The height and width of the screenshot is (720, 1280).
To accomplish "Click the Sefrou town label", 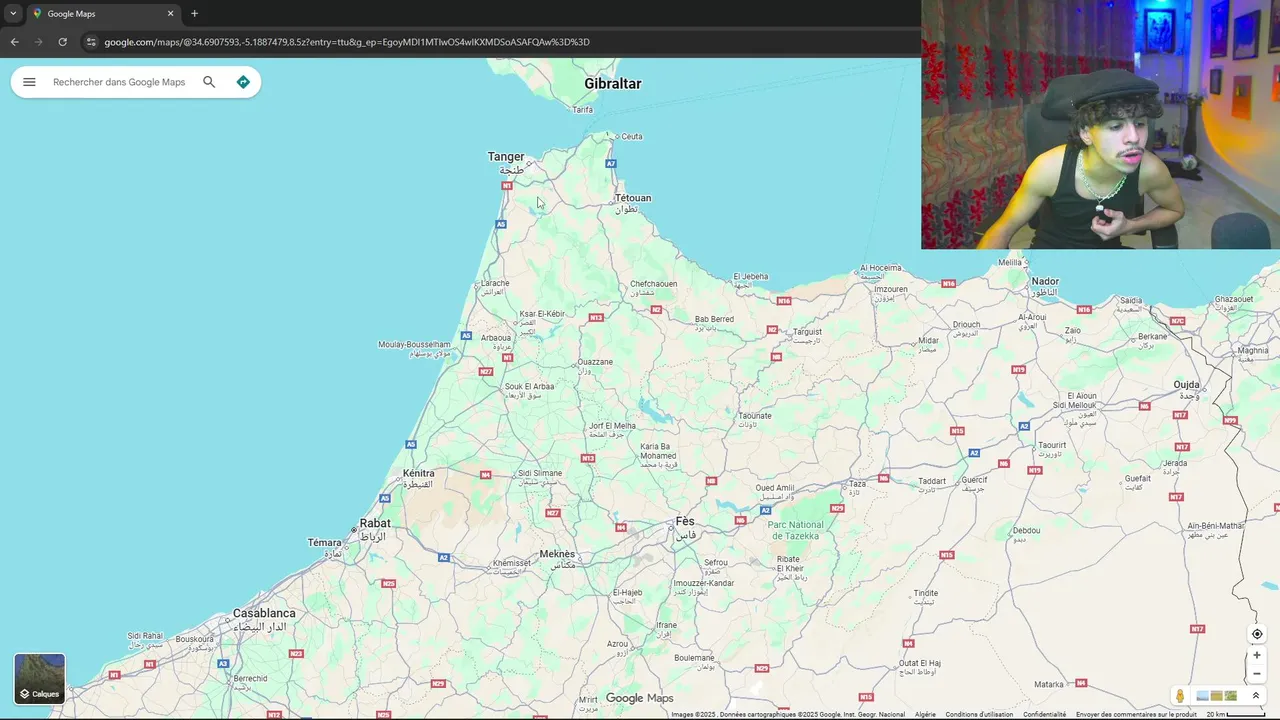I will [x=716, y=562].
